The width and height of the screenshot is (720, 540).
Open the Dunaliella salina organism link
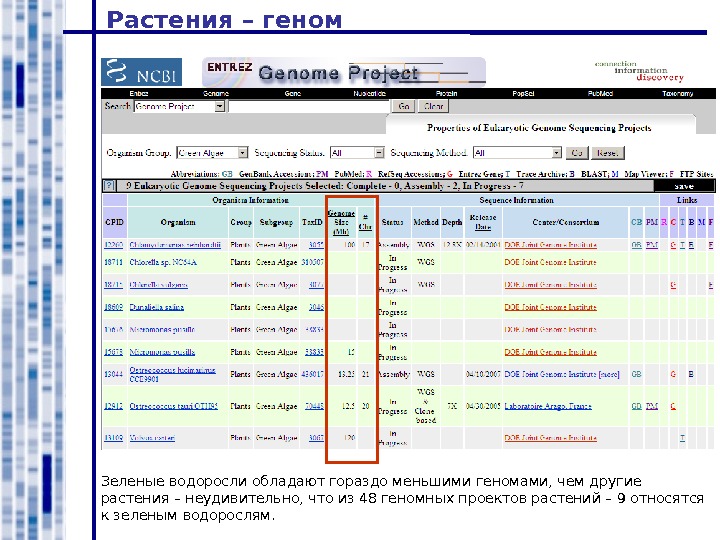point(157,307)
